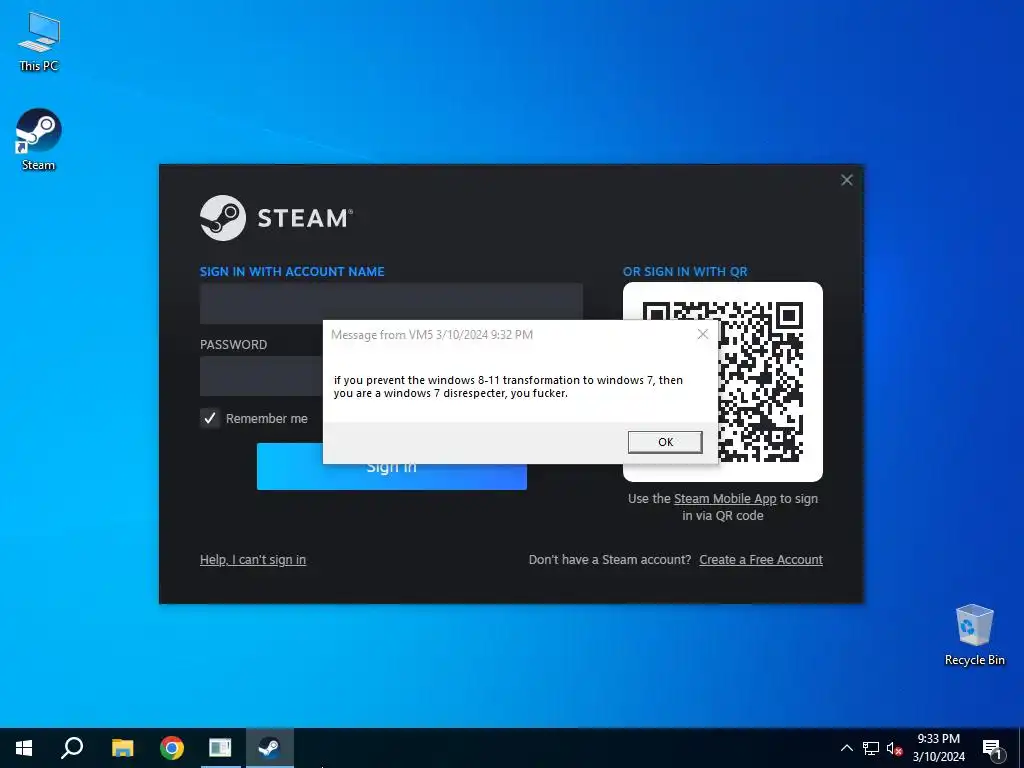1024x768 pixels.
Task: Click the OR SIGN IN WITH QR label
Action: tap(685, 272)
